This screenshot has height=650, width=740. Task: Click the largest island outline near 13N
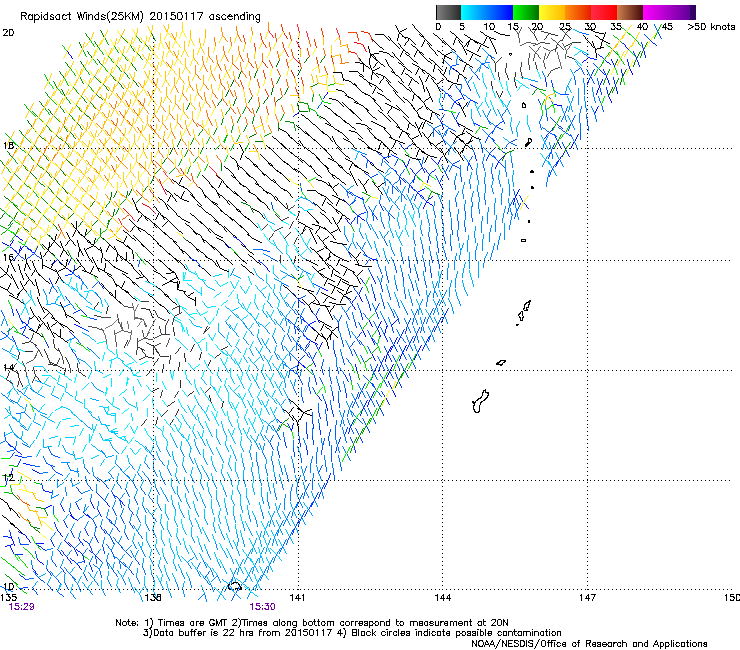pyautogui.click(x=480, y=401)
